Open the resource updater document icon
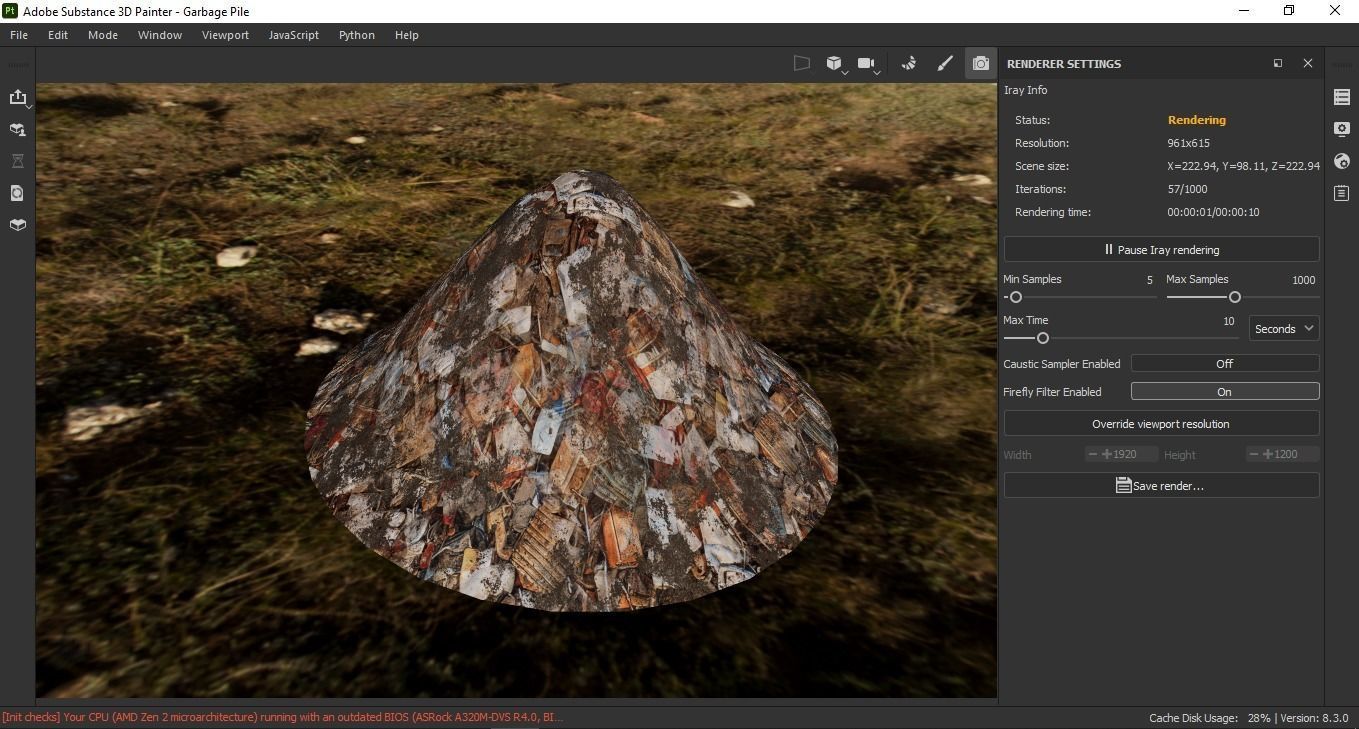This screenshot has width=1359, height=729. [x=18, y=193]
